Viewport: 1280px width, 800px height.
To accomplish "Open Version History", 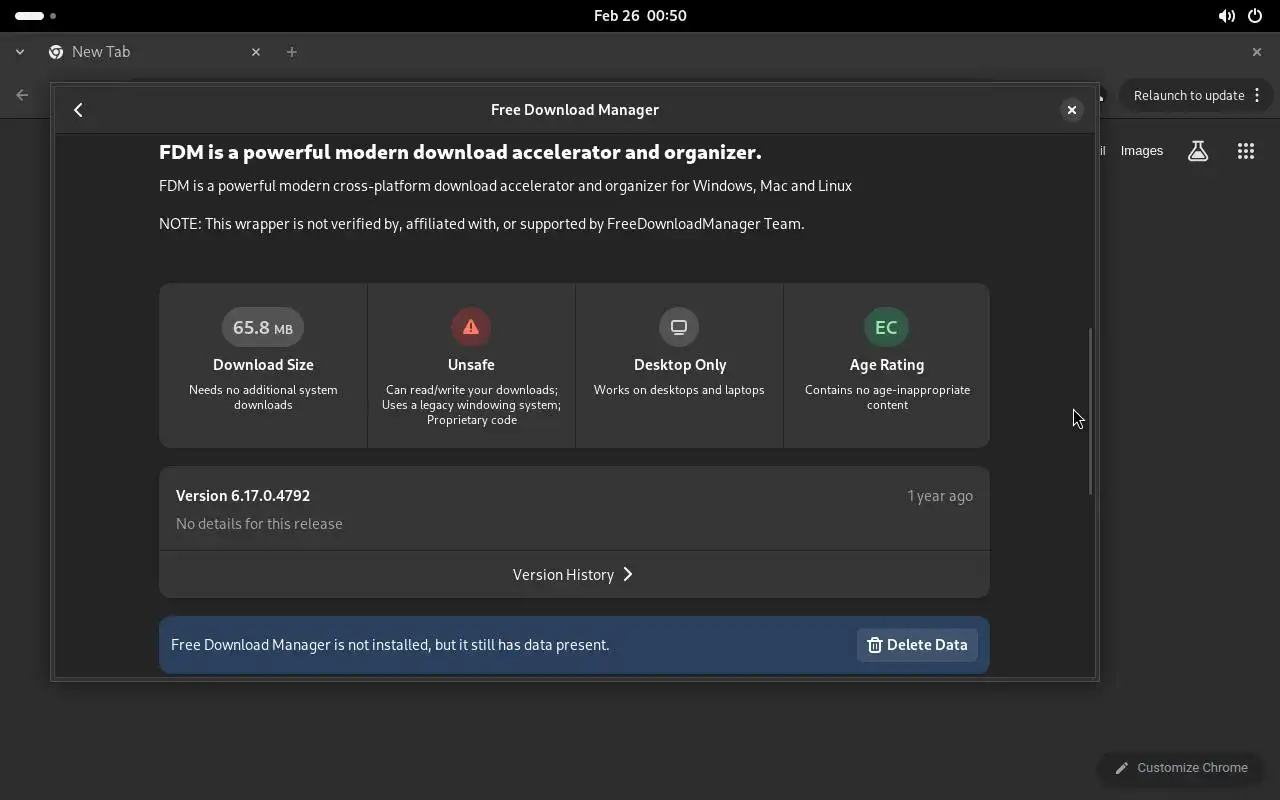I will [x=574, y=574].
